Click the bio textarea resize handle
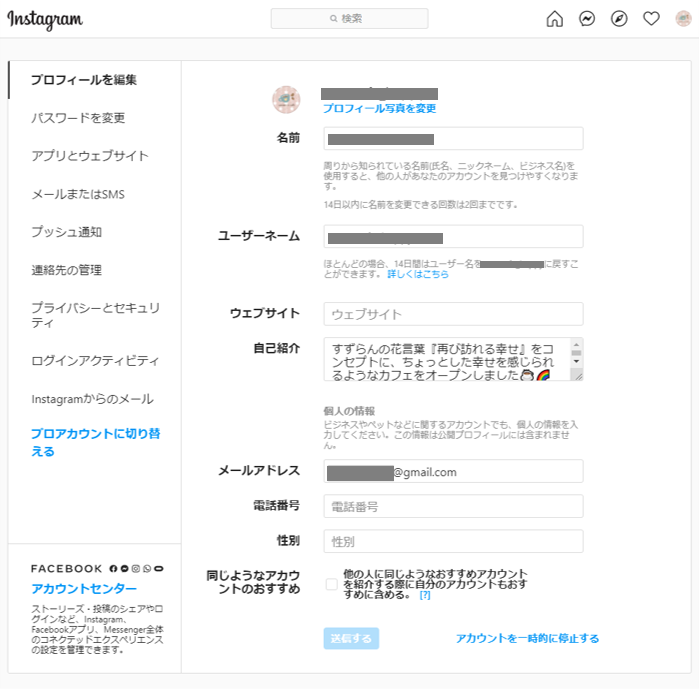This screenshot has height=689, width=699. (x=578, y=377)
